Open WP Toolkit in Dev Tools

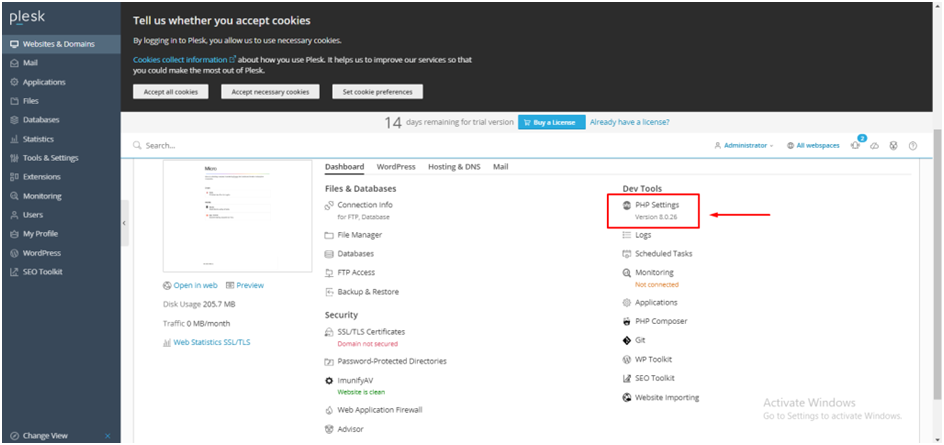coord(653,359)
